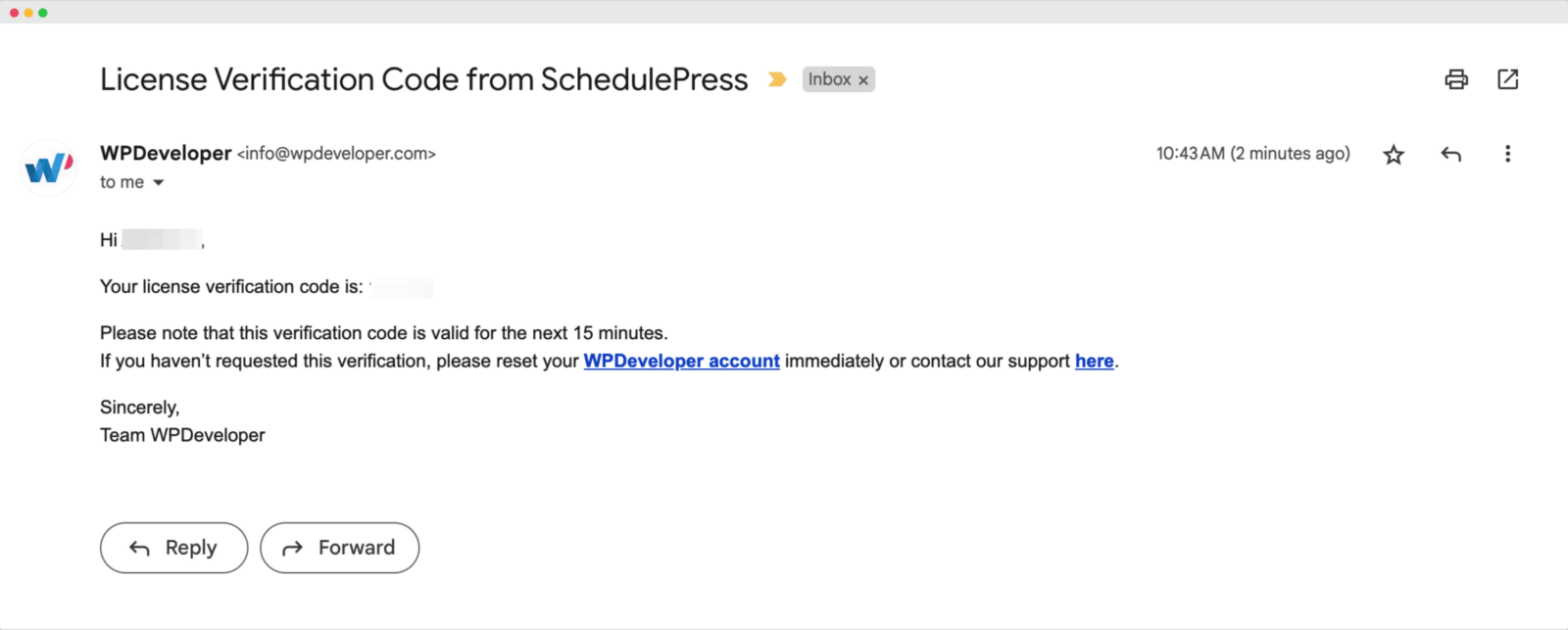1568x630 pixels.
Task: Expand message details via three-dot menu
Action: click(1507, 154)
